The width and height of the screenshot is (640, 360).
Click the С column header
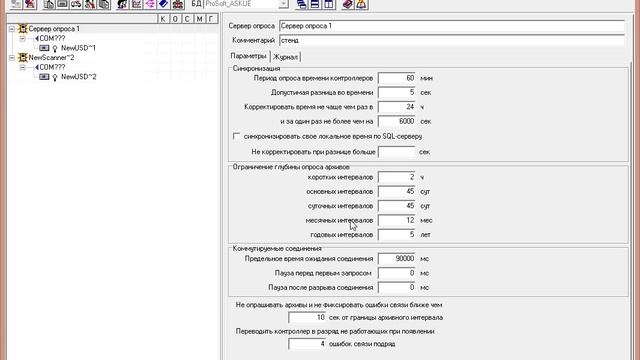pyautogui.click(x=187, y=19)
